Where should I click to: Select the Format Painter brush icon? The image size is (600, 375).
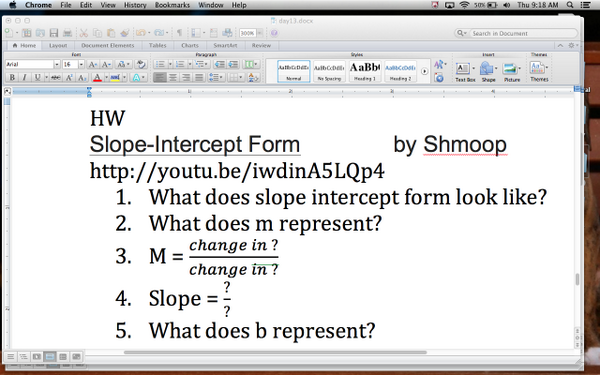tap(124, 33)
